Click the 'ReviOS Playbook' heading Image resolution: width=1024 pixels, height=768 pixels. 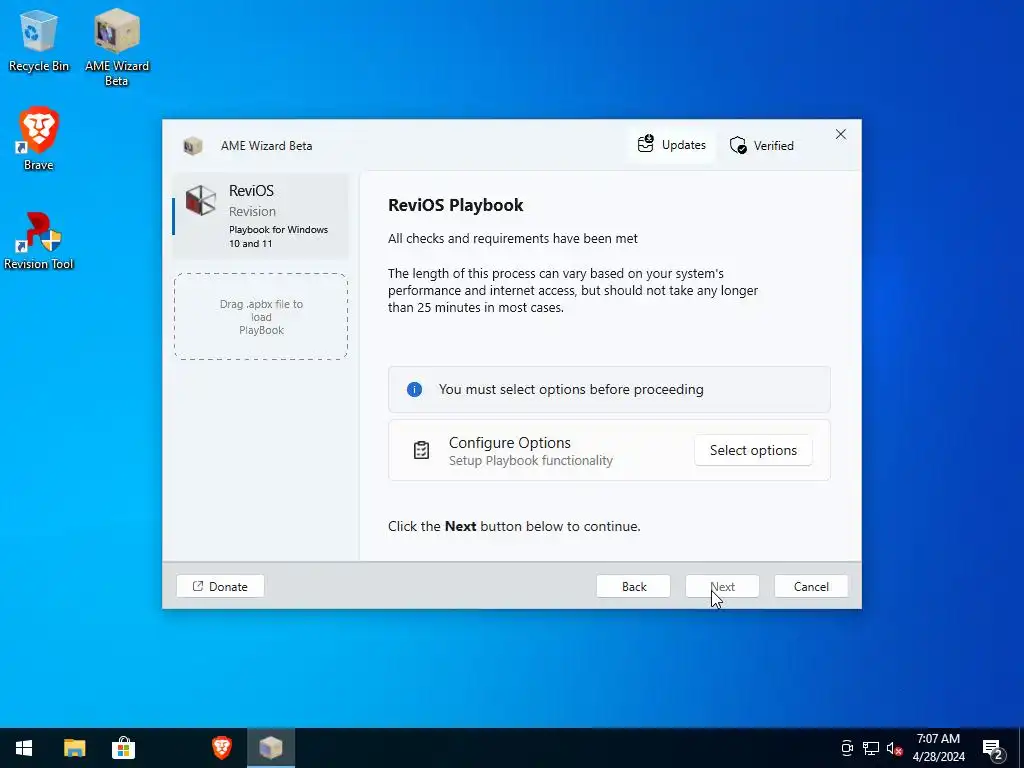pos(456,205)
